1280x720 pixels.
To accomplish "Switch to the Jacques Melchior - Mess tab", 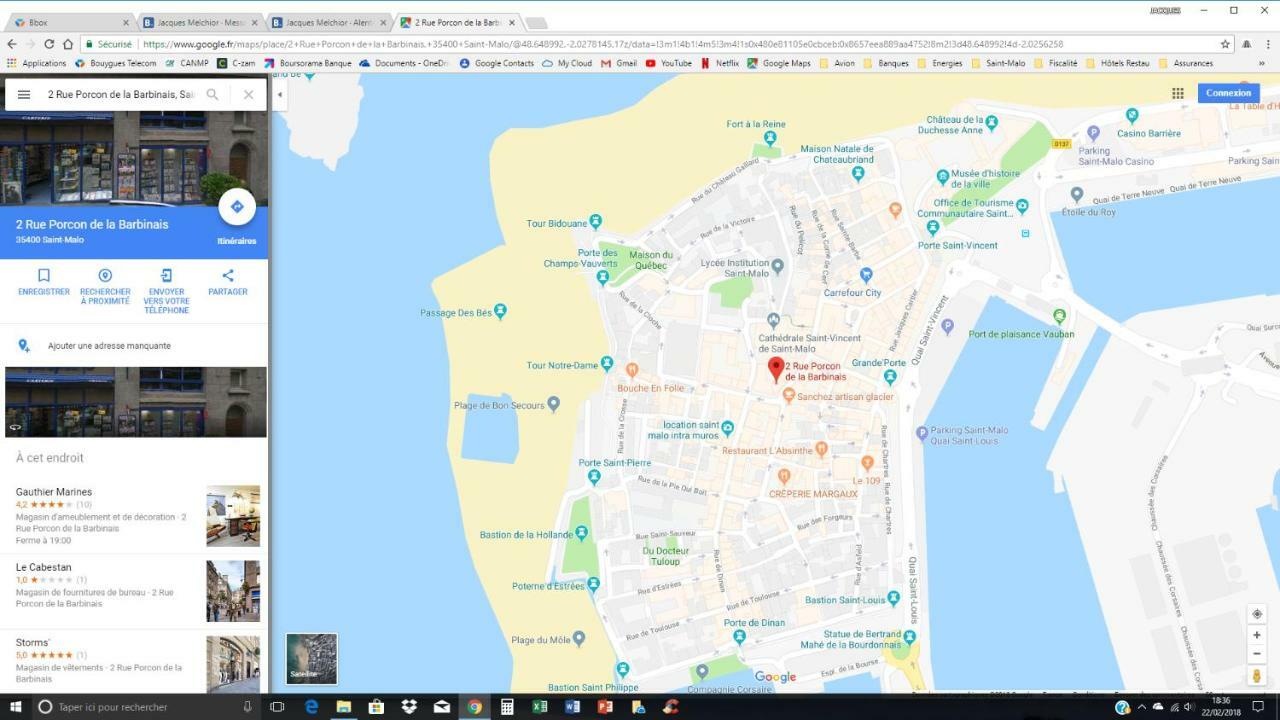I will 200,22.
